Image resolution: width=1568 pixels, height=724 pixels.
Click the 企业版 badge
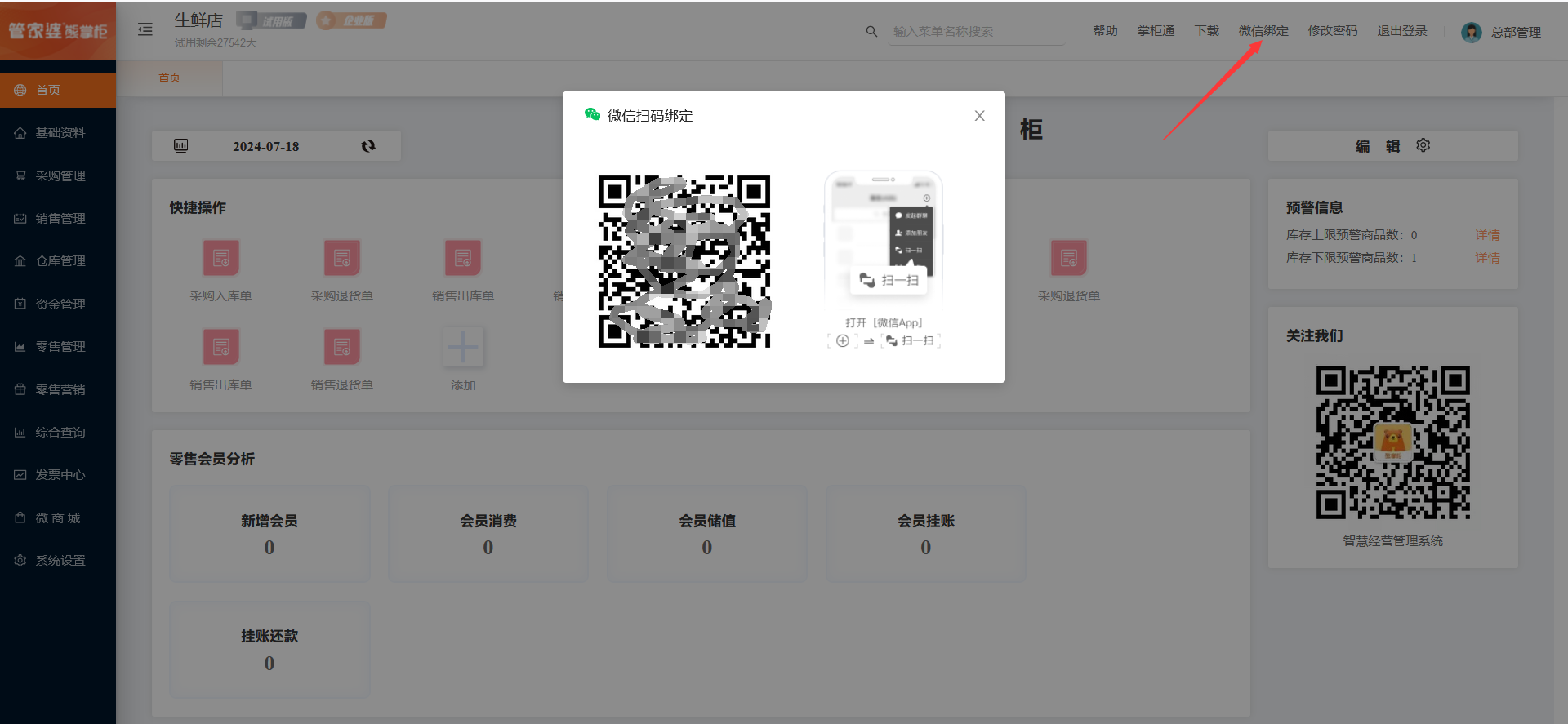point(351,20)
